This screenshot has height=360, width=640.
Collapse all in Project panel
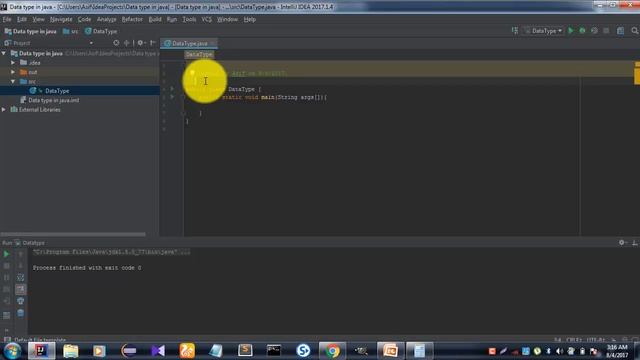click(127, 43)
